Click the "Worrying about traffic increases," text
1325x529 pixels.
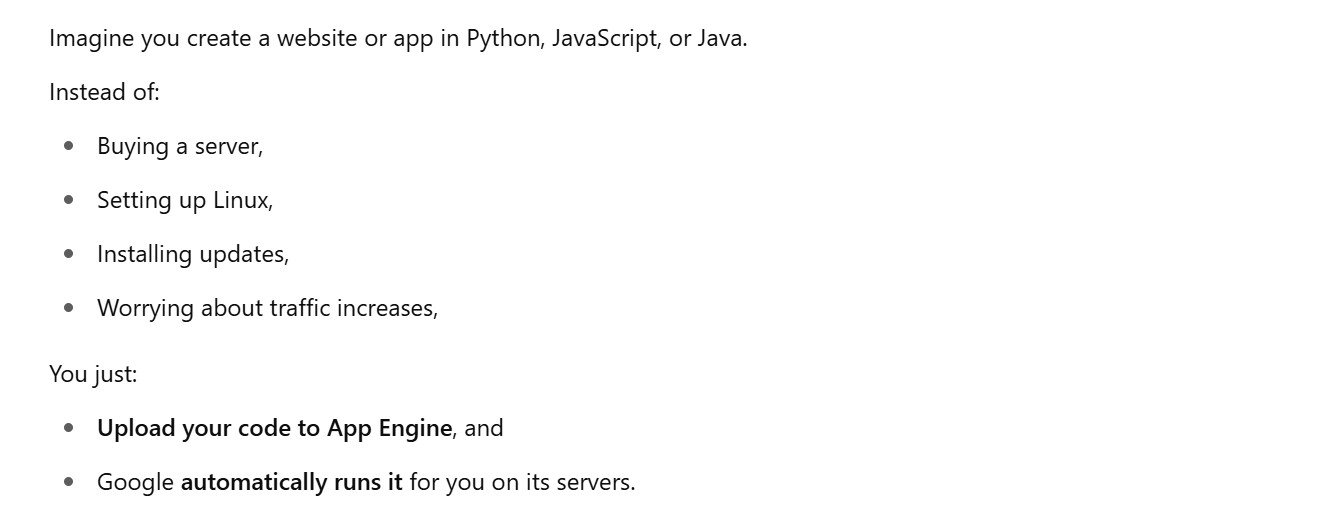[267, 308]
